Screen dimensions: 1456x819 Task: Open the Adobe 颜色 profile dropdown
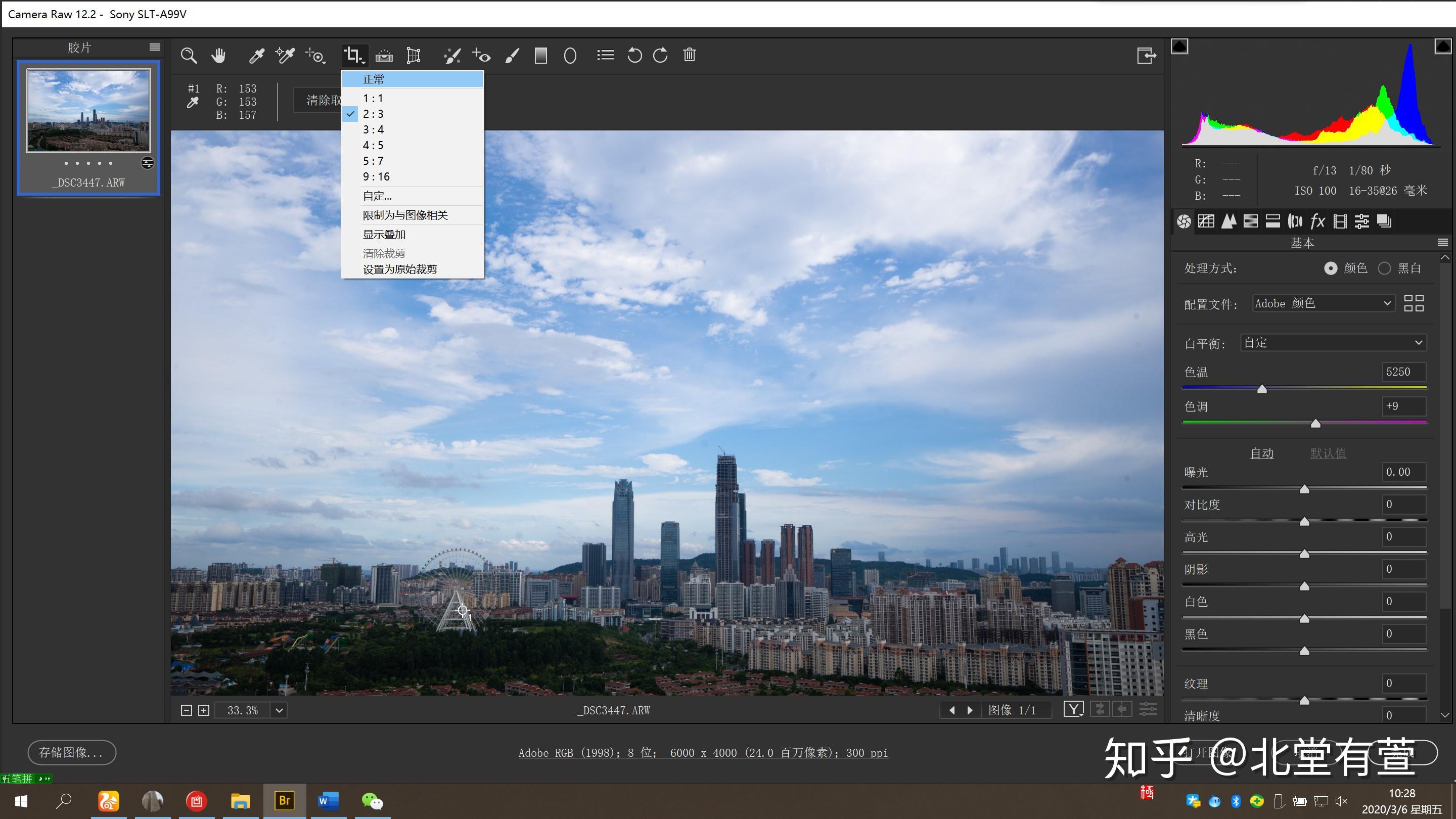point(1323,303)
